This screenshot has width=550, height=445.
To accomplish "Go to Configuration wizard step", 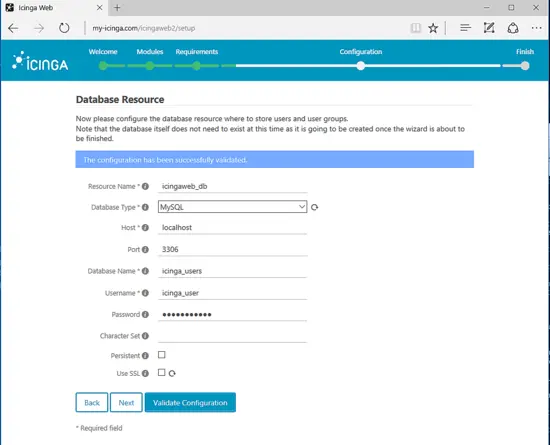I will (x=361, y=52).
